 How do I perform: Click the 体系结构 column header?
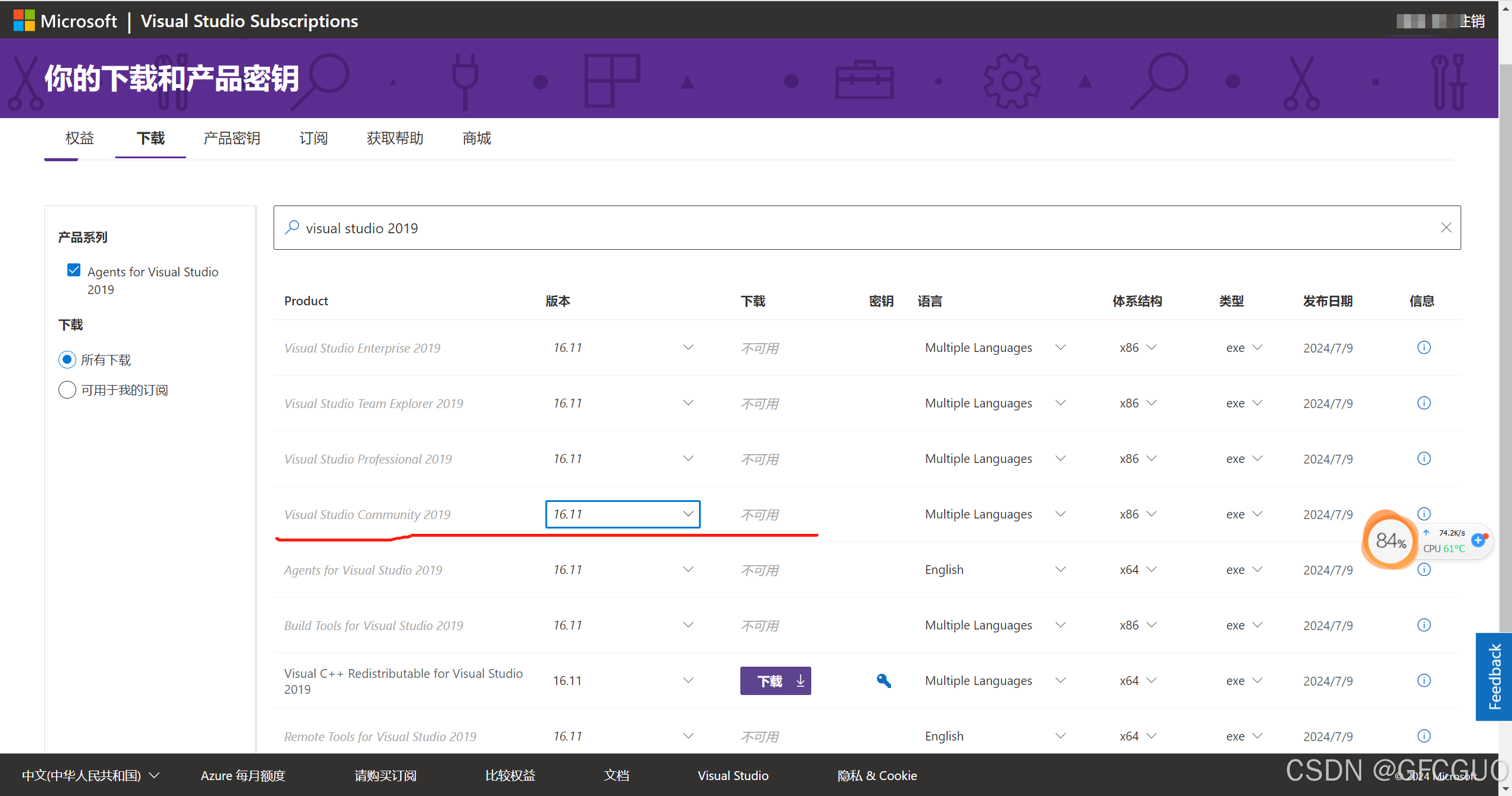click(x=1137, y=301)
